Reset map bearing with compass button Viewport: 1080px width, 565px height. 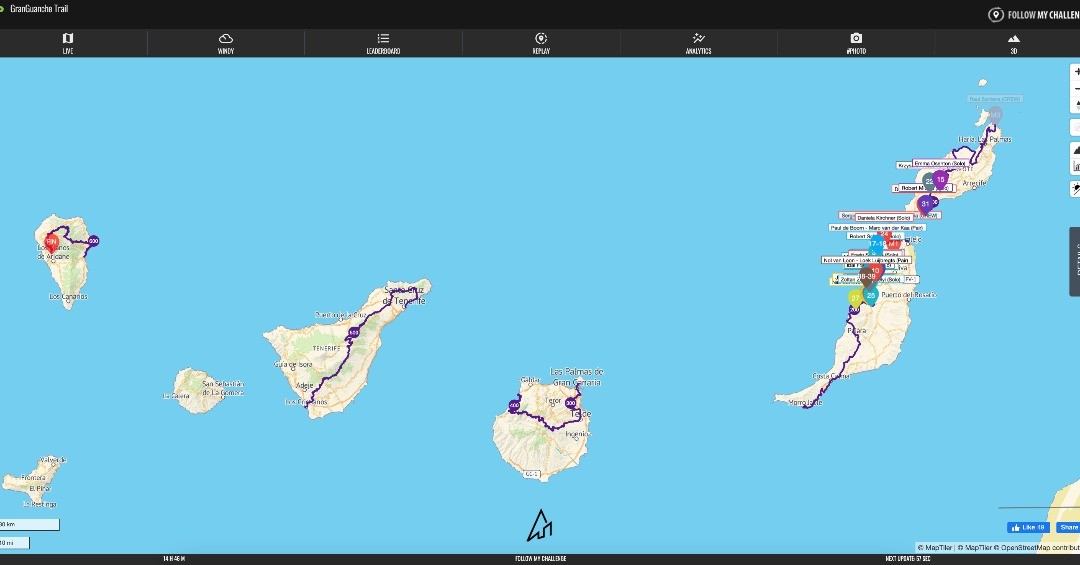(x=1075, y=104)
